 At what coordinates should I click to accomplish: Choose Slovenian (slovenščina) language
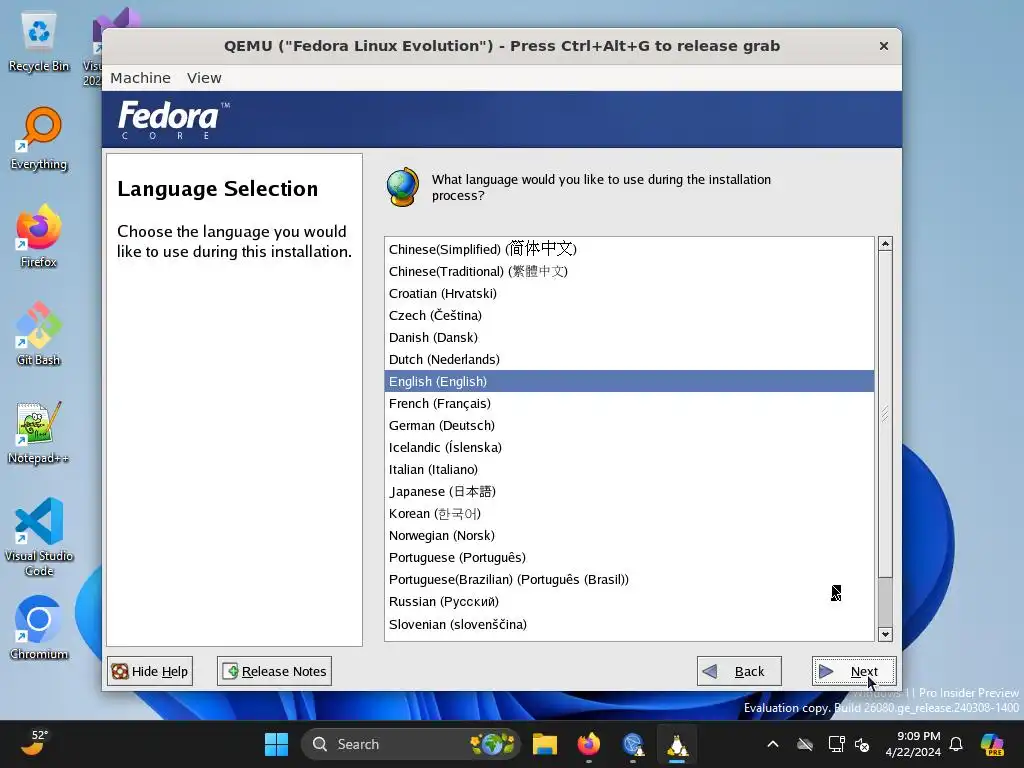tap(629, 624)
